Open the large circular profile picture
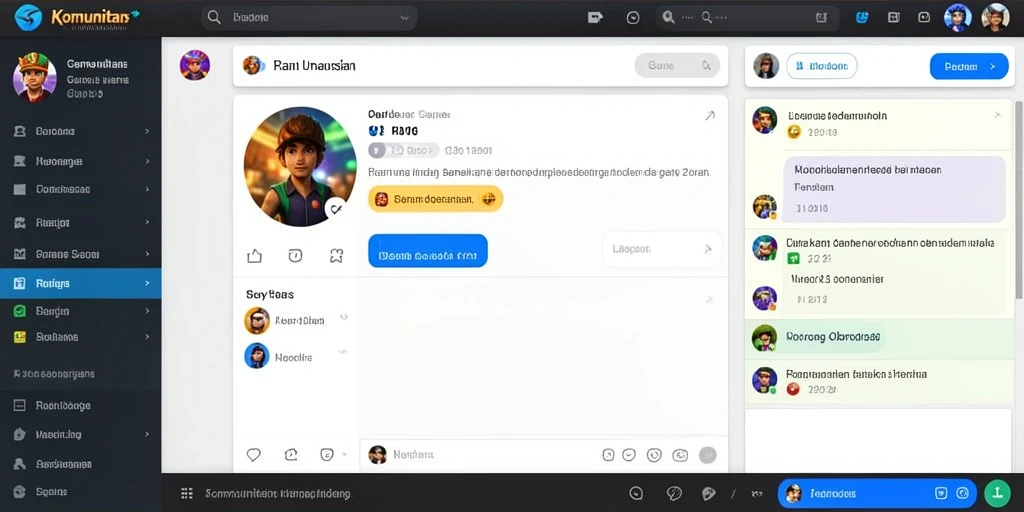The height and width of the screenshot is (512, 1024). coord(300,166)
